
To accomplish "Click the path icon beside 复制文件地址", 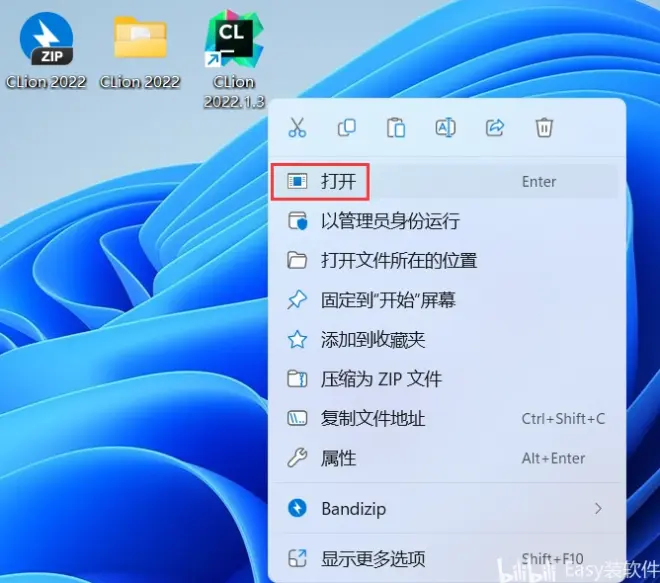I will [297, 418].
